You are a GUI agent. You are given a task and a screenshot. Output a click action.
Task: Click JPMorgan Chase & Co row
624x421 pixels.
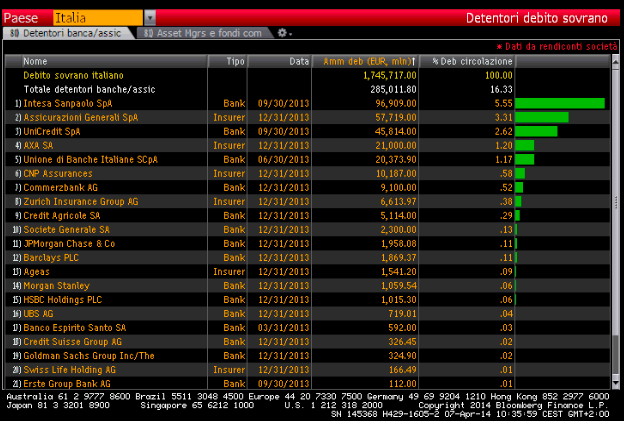click(69, 243)
